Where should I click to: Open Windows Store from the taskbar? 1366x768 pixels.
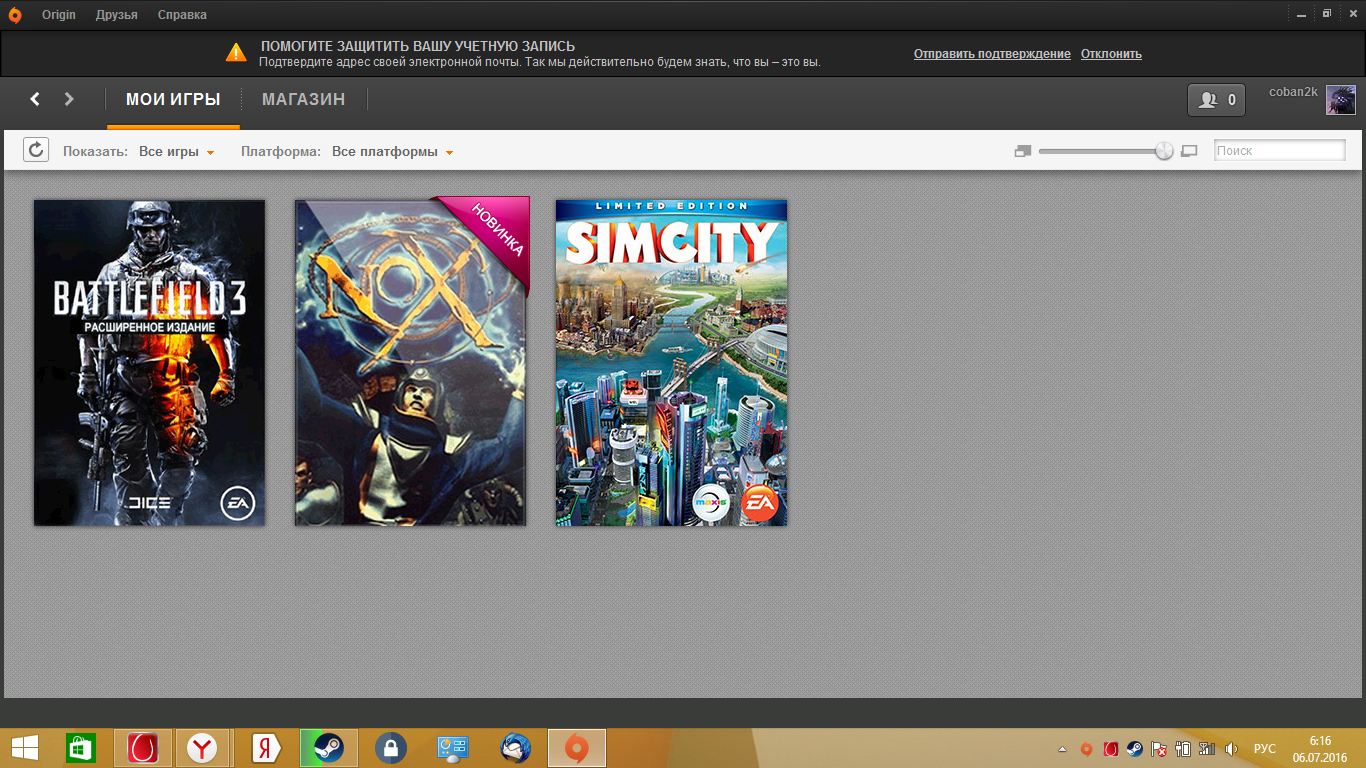(80, 748)
